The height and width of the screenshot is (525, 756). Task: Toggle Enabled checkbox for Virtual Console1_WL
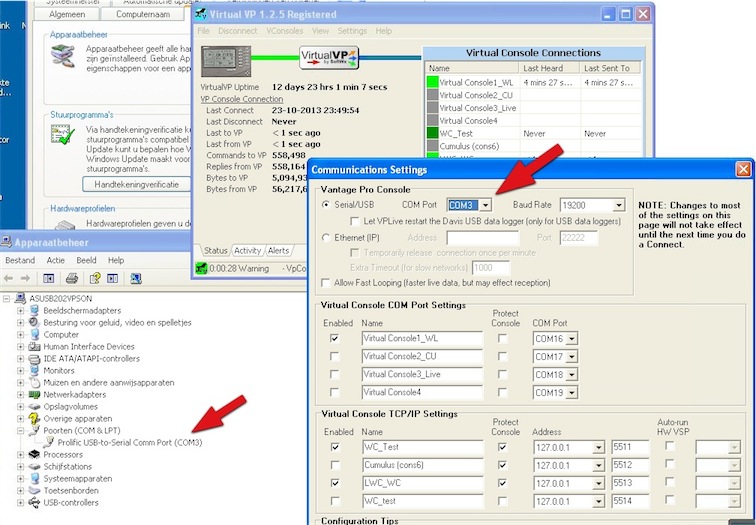tap(335, 338)
